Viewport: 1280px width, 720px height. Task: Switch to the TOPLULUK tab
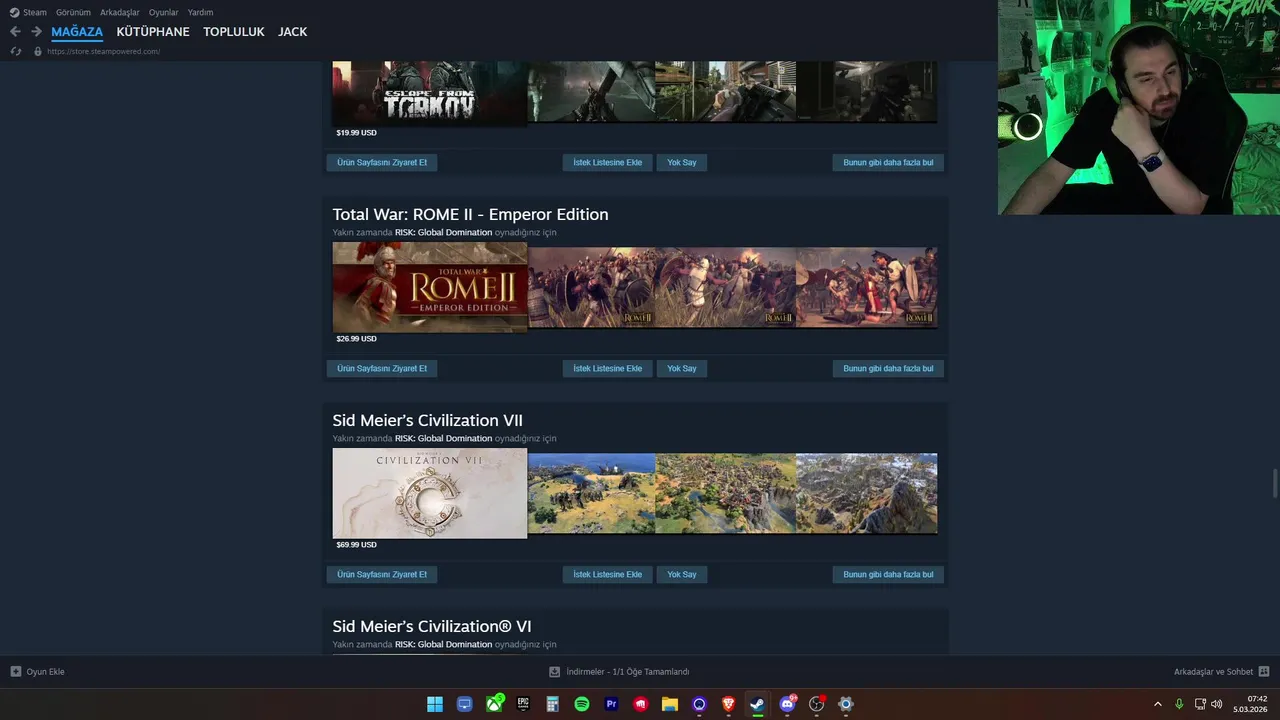234,32
